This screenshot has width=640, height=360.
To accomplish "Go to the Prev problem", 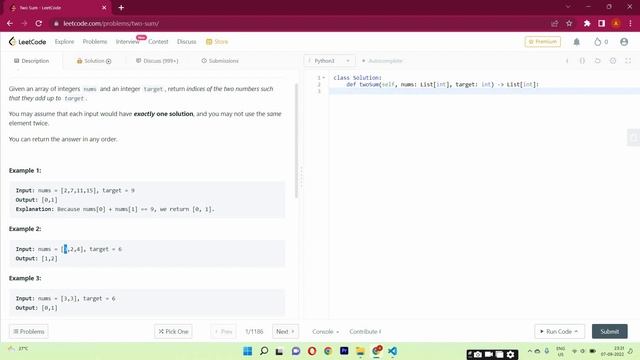I will coord(224,331).
